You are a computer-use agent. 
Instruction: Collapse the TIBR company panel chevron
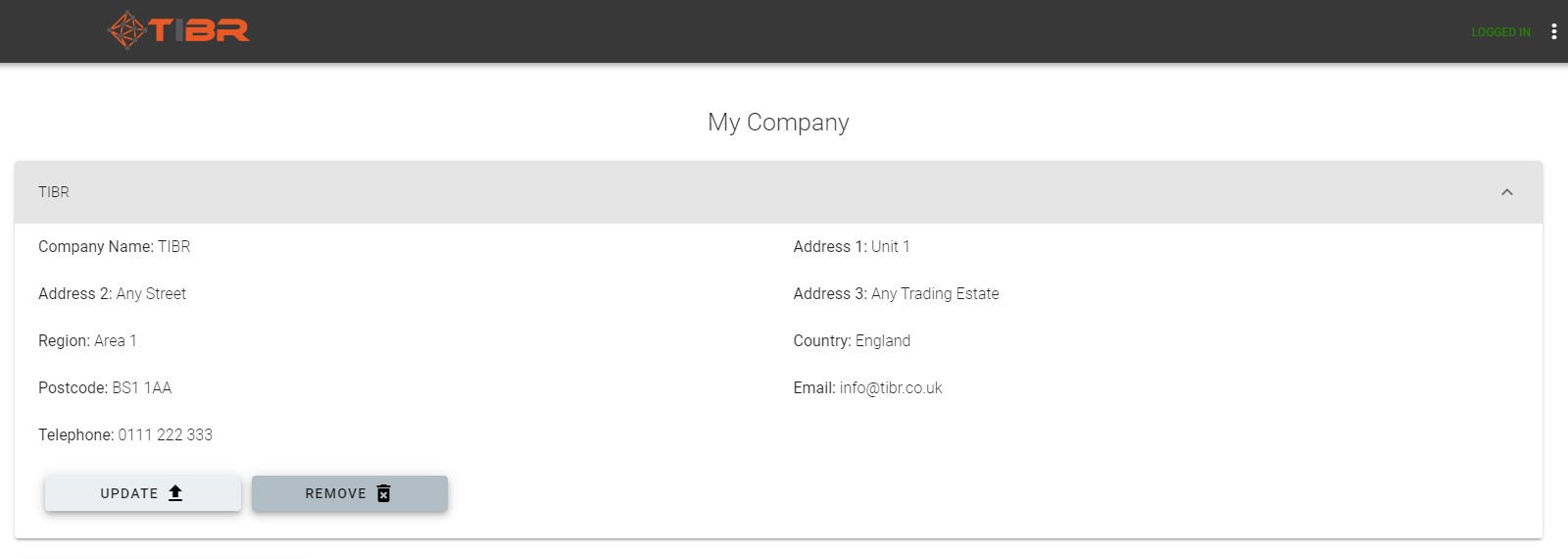(x=1506, y=192)
